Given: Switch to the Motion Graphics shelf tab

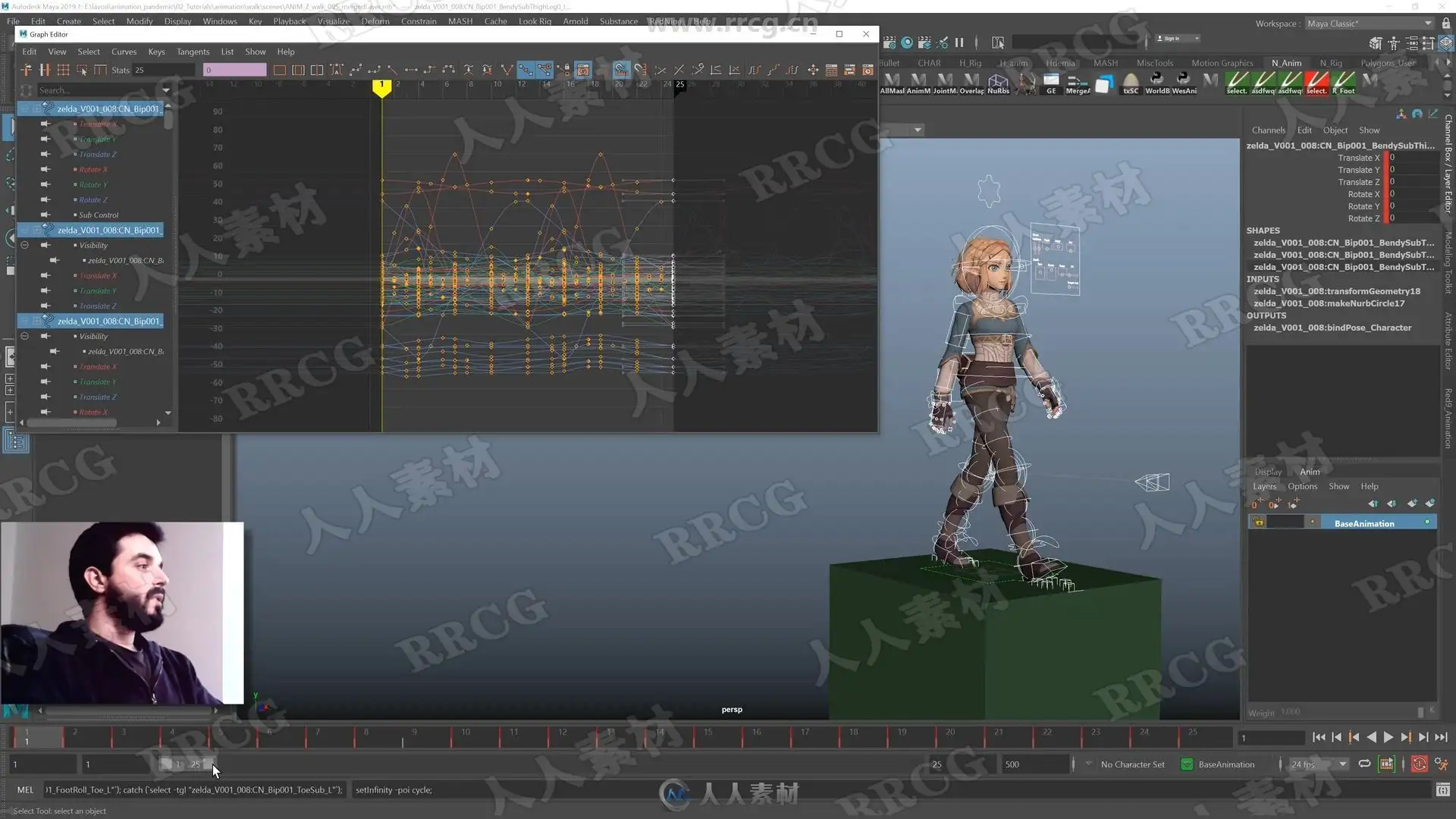Looking at the screenshot, I should coord(1222,63).
